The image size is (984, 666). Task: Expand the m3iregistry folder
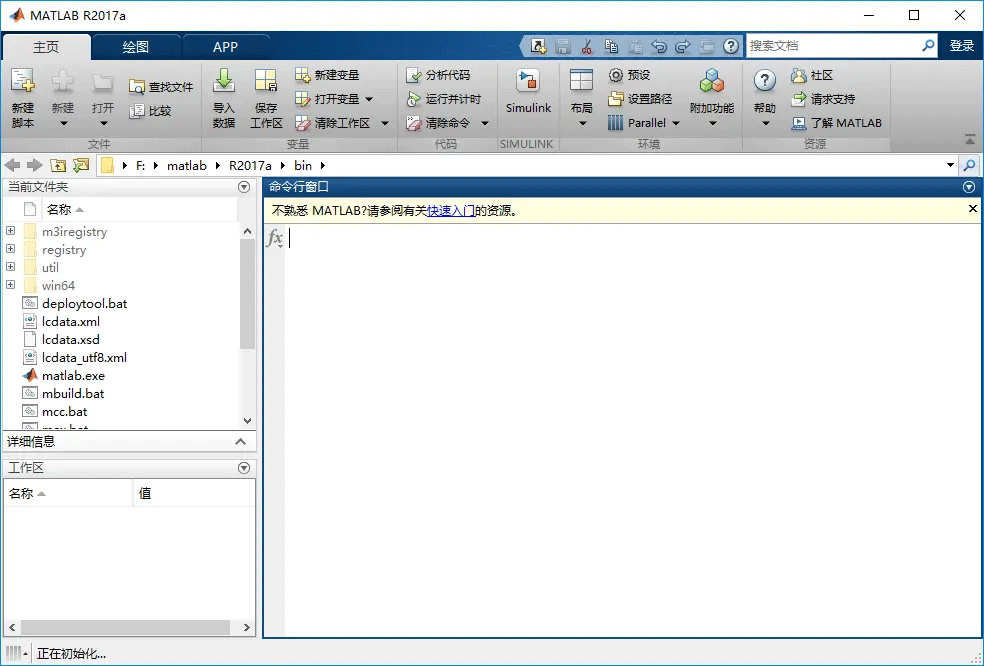[x=11, y=231]
